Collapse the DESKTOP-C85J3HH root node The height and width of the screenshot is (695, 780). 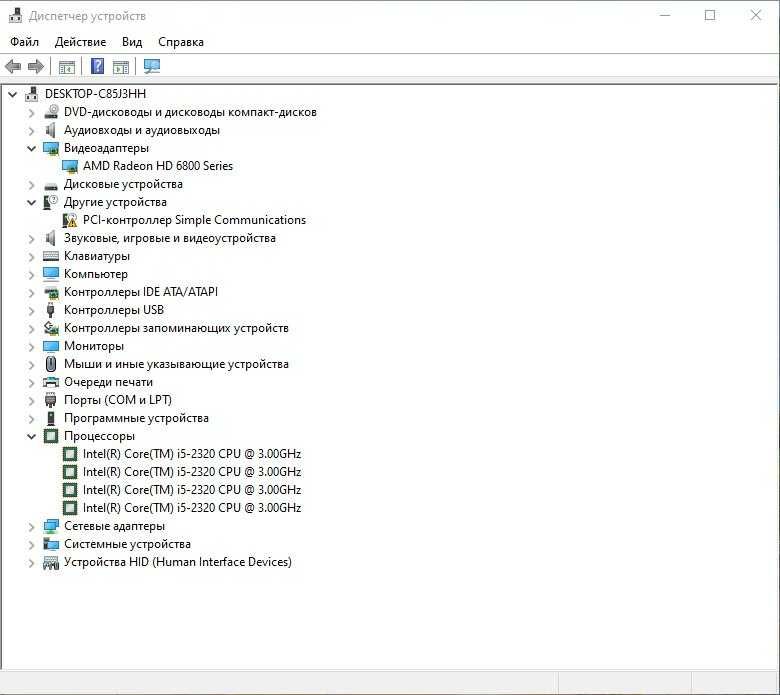[12, 94]
